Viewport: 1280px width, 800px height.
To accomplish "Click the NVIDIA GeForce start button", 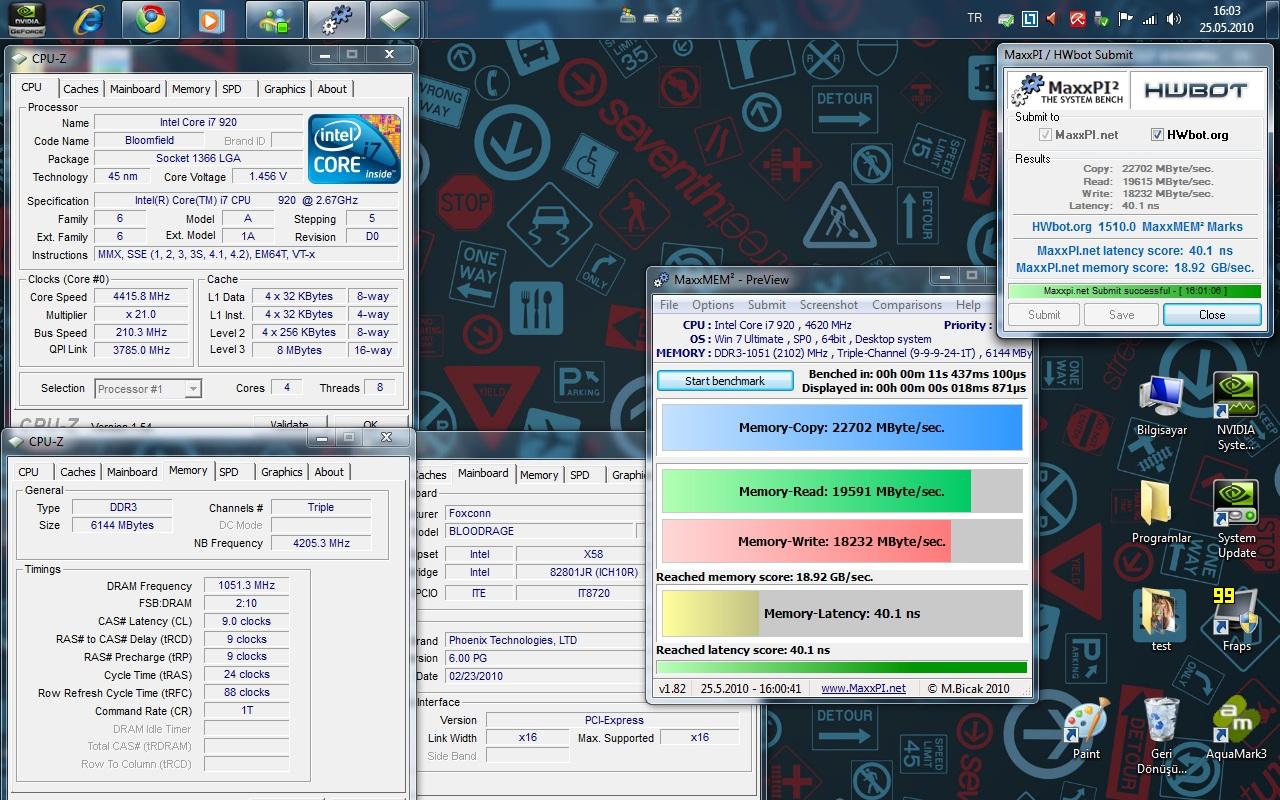I will pos(27,19).
